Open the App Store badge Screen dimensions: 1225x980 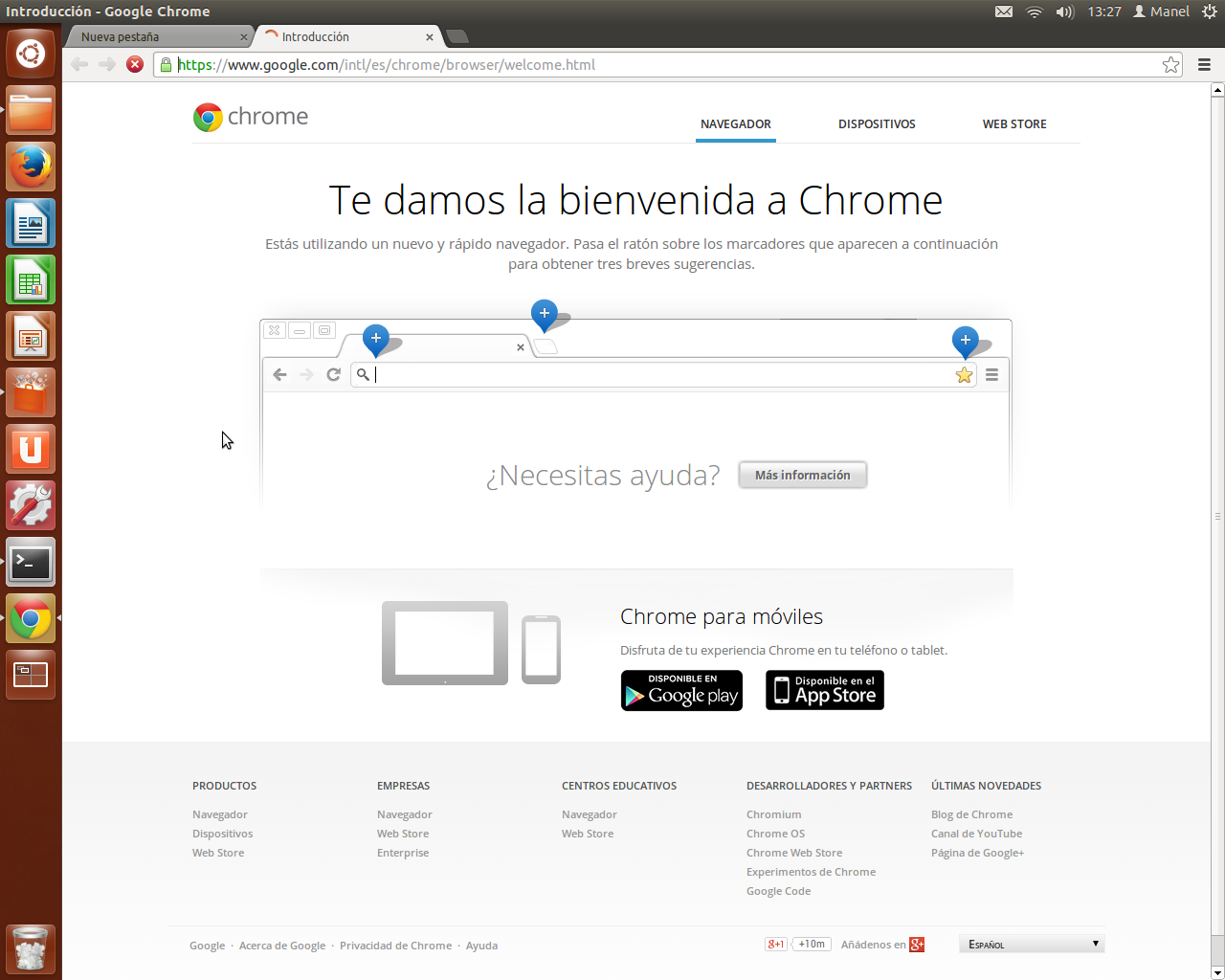point(824,690)
